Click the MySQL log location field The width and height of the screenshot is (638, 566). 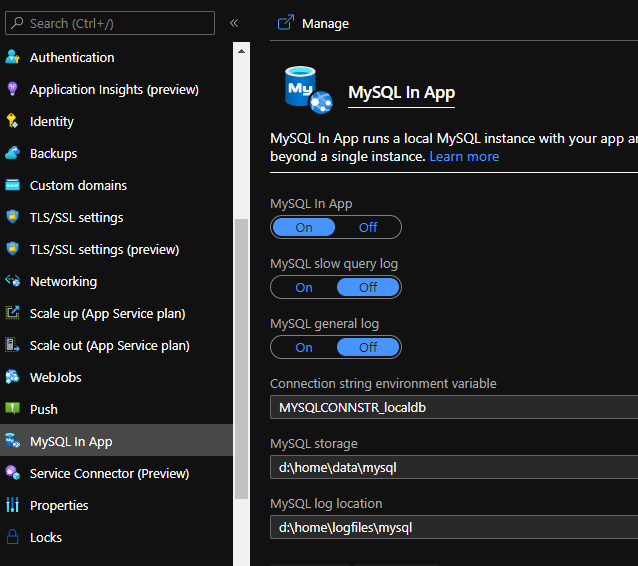[454, 527]
